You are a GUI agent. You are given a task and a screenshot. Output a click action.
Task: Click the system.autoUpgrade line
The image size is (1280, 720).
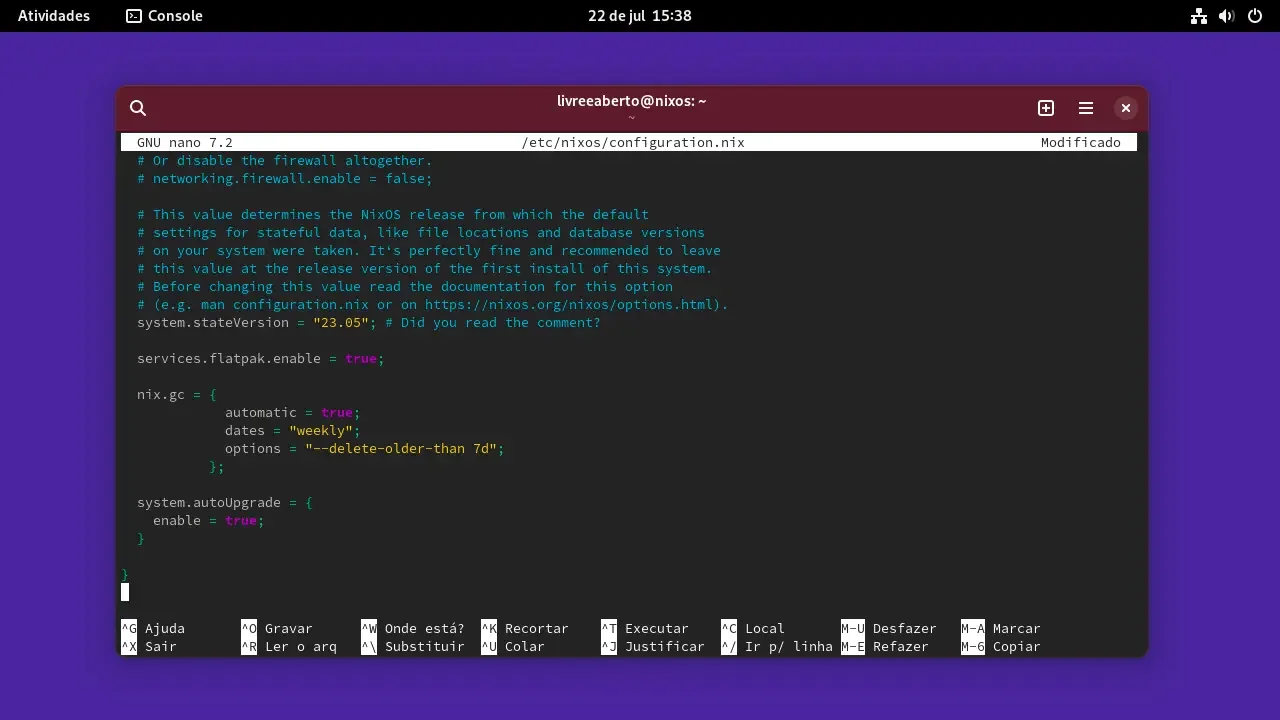[x=225, y=503]
